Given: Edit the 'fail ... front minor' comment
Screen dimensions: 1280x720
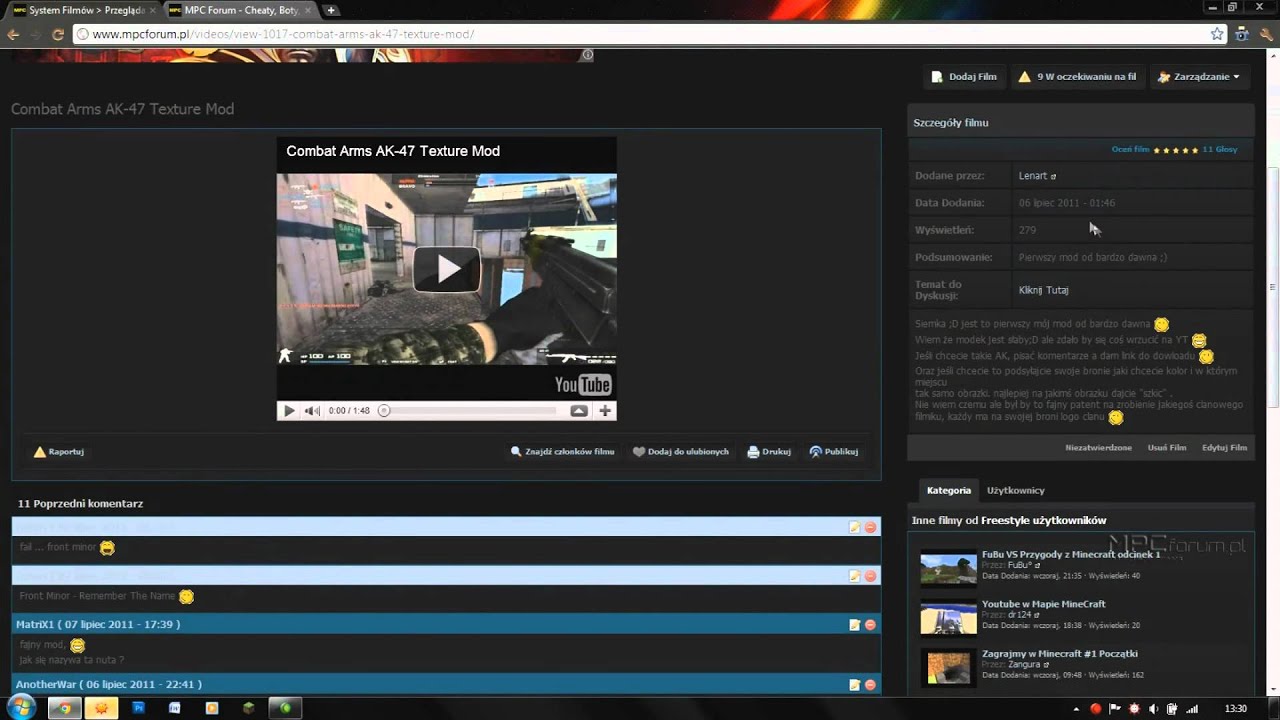Looking at the screenshot, I should [854, 527].
